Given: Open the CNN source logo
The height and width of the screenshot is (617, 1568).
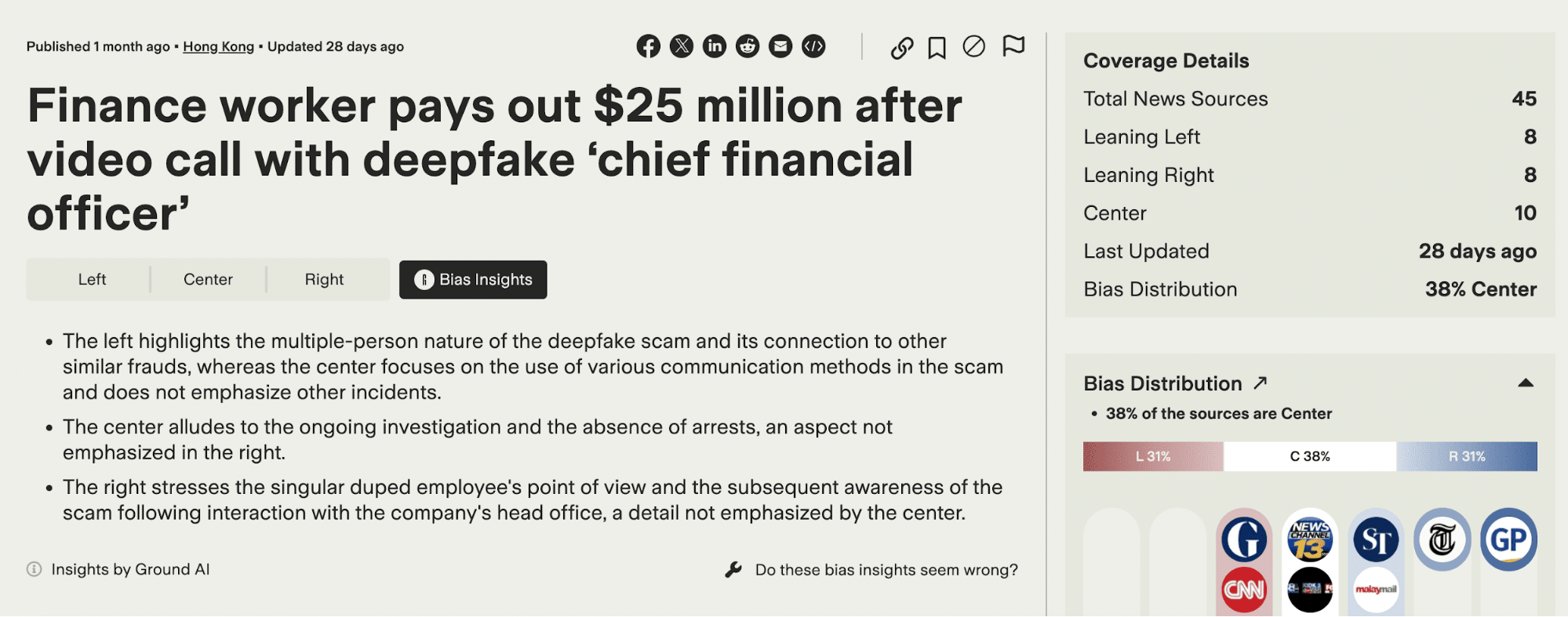Looking at the screenshot, I should click(1244, 590).
